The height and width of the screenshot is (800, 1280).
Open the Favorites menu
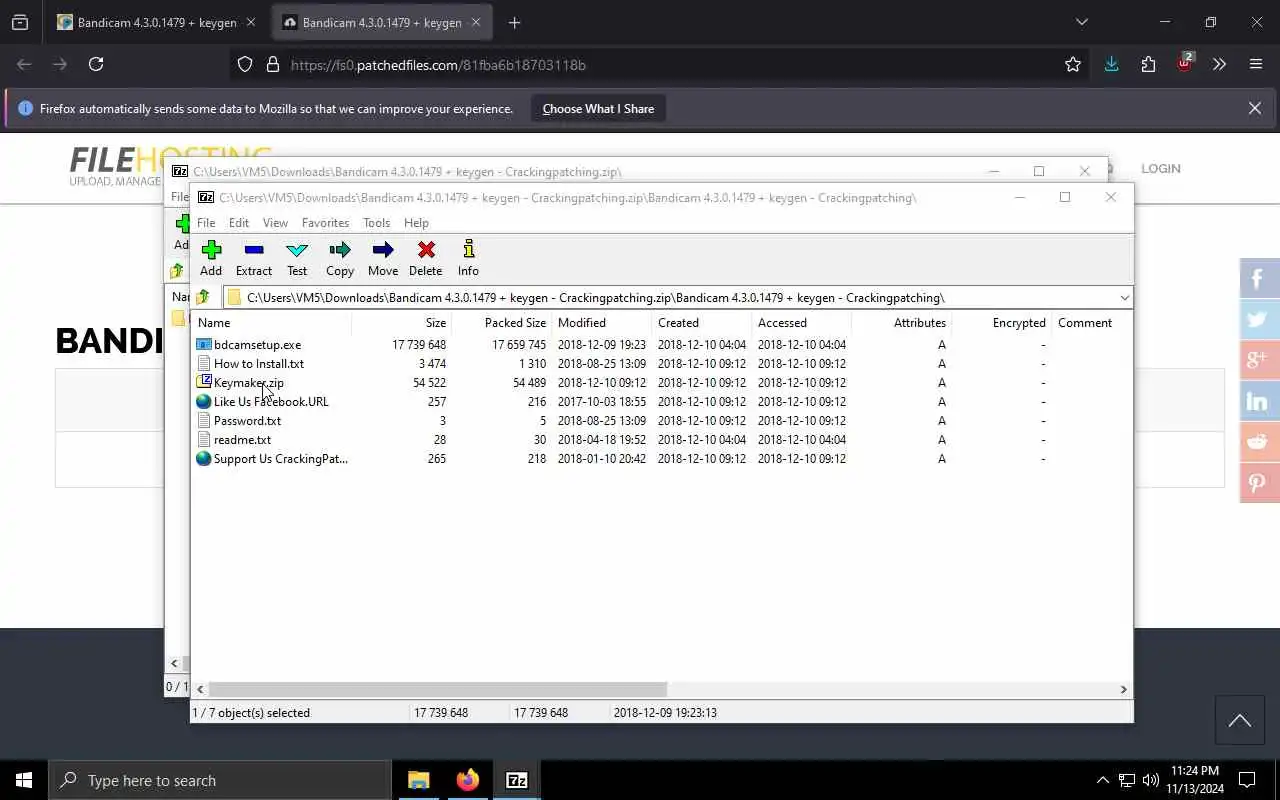(326, 222)
